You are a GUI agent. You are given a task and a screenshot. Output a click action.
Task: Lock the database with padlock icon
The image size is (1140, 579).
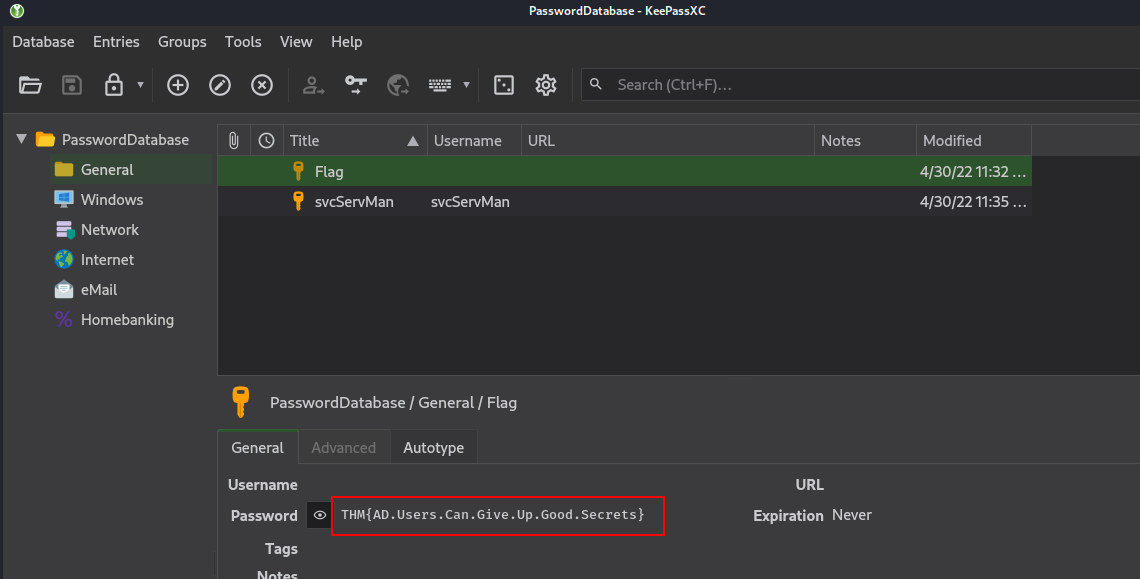[113, 85]
